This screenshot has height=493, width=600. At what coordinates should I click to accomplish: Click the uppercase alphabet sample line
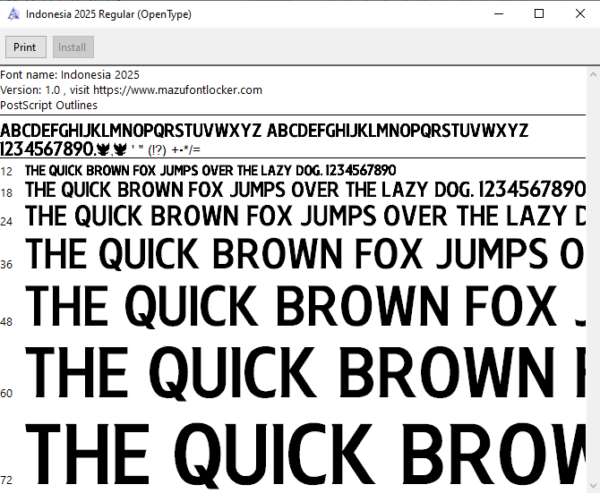[264, 131]
